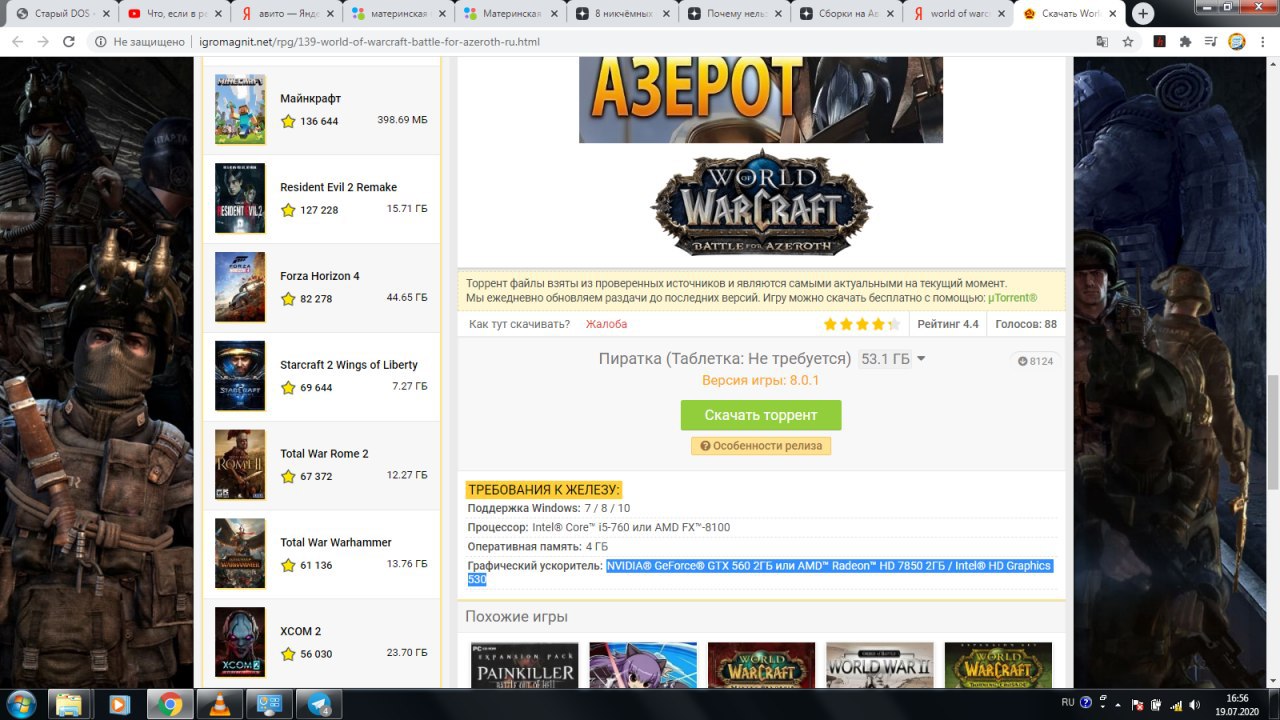Click the red 'Жалоба' link
1280x720 pixels.
click(x=606, y=324)
